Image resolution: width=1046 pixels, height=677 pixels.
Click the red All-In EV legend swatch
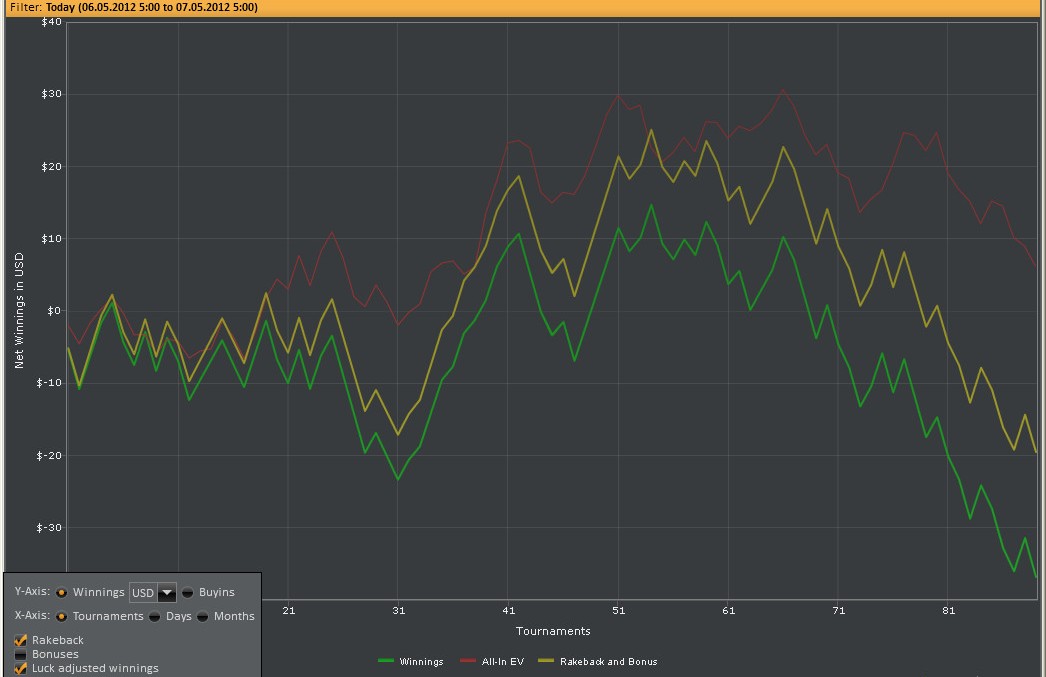click(468, 661)
